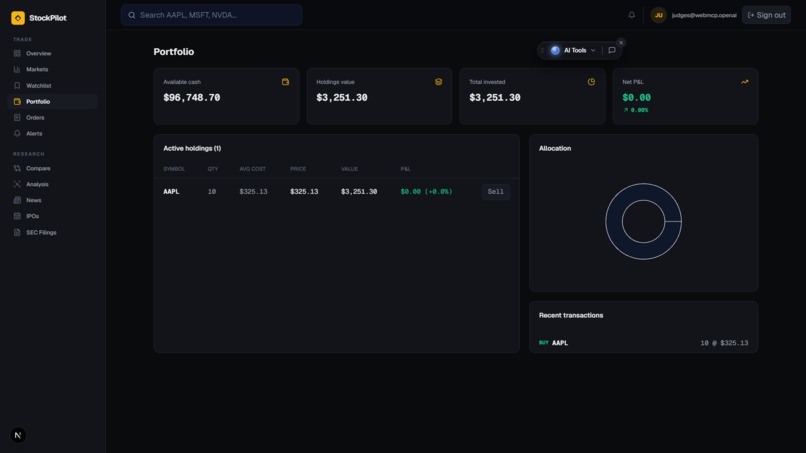Open notifications bell icon
The width and height of the screenshot is (806, 453).
[x=631, y=15]
